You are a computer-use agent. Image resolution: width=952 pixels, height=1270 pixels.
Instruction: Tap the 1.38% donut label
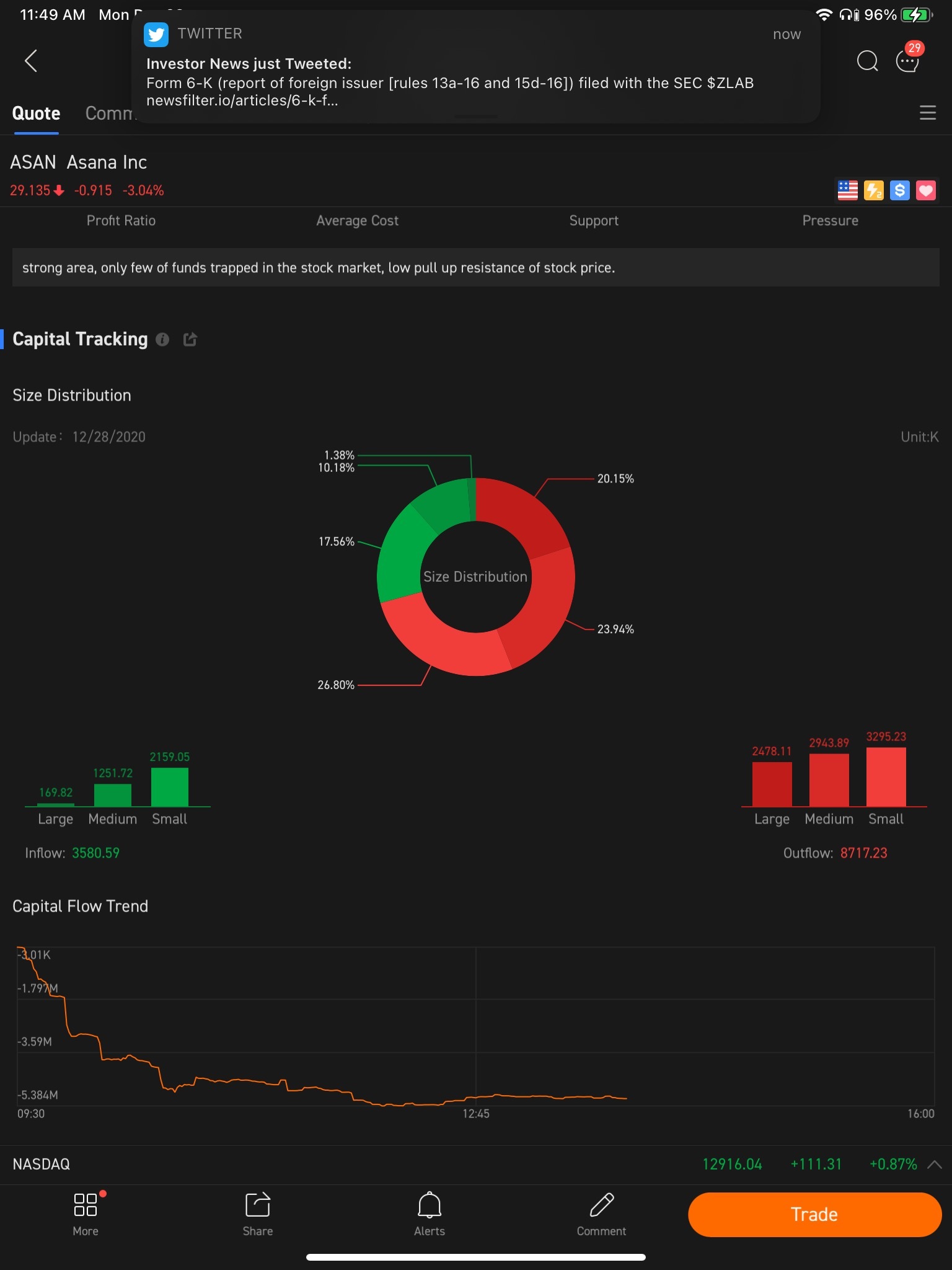[339, 455]
